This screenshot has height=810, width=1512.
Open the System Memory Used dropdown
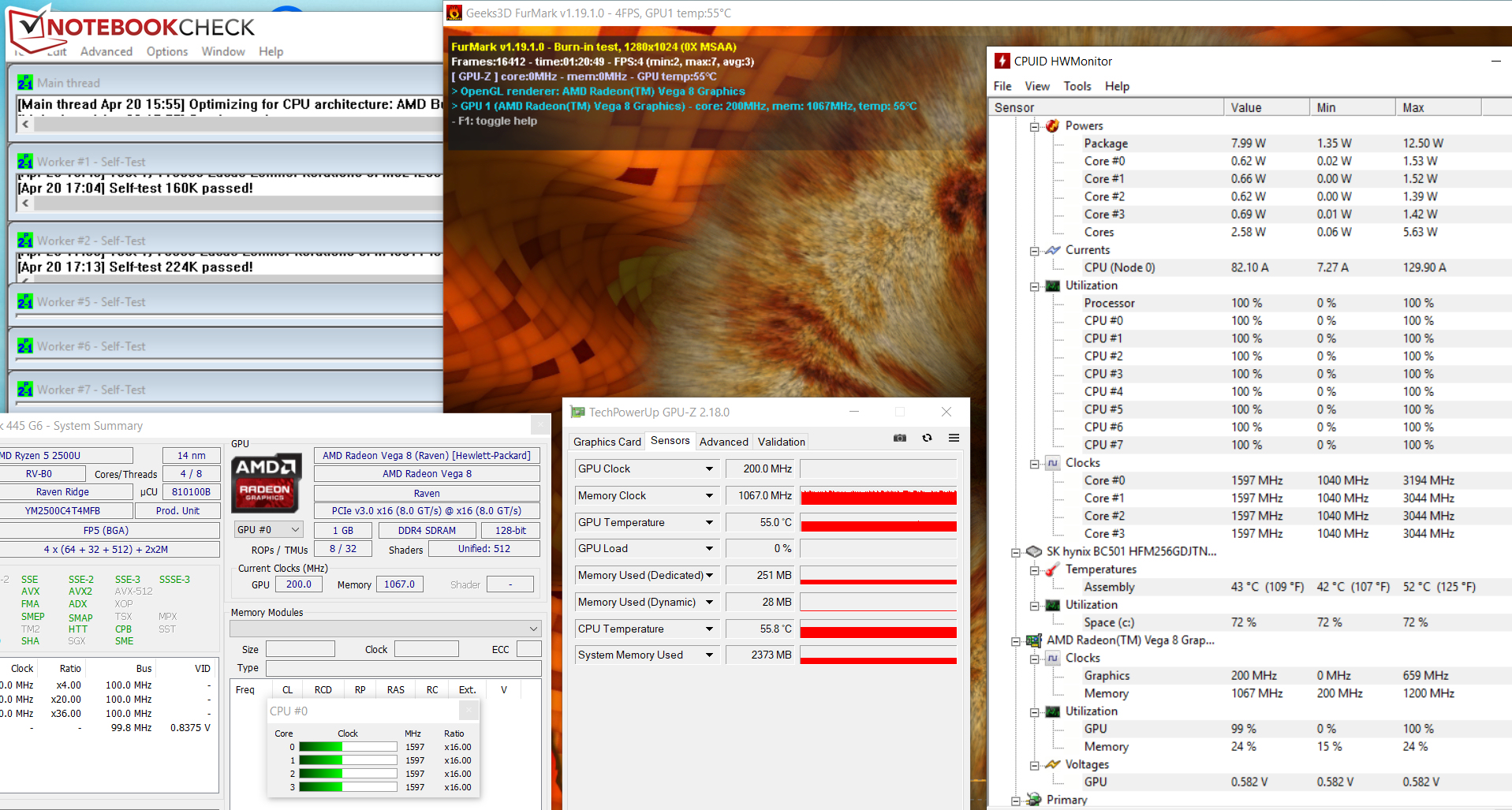(709, 655)
